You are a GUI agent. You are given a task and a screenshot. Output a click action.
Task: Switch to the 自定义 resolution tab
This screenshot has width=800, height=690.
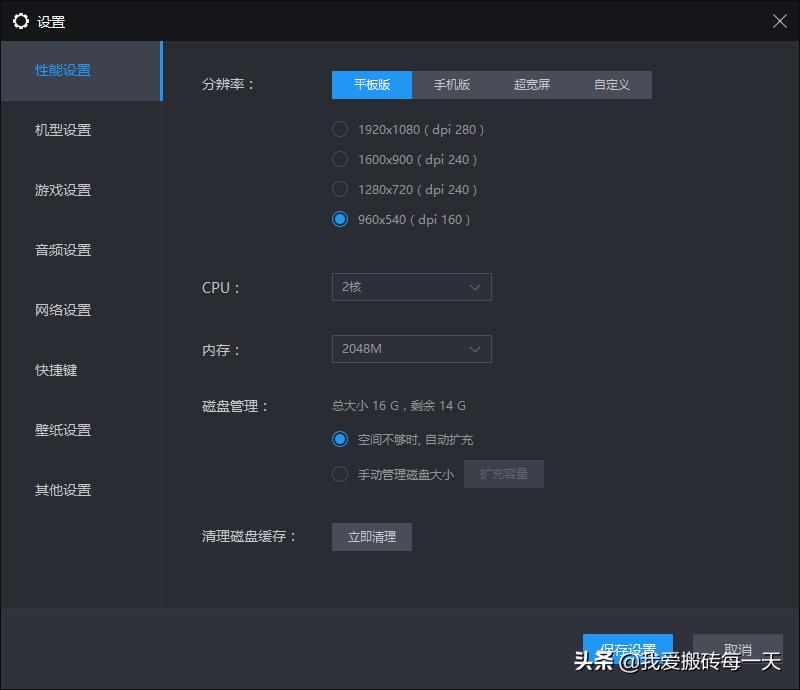coord(611,85)
